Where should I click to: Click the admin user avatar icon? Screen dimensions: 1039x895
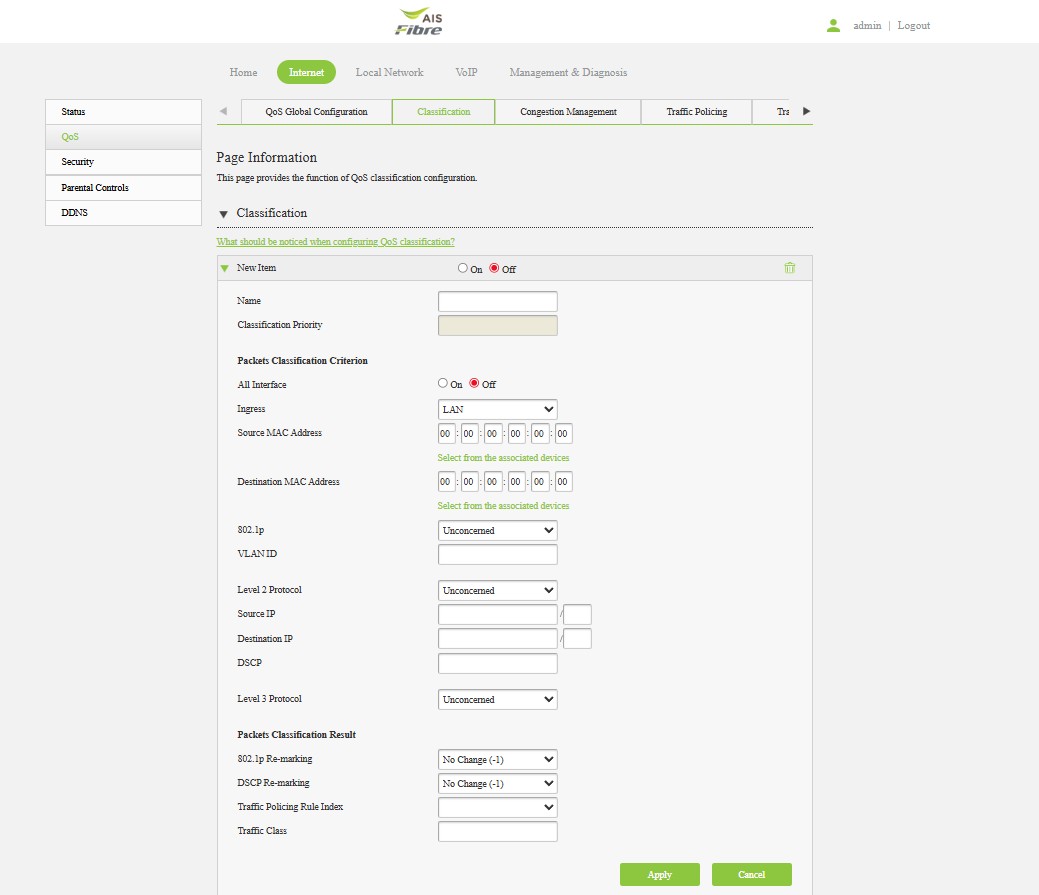pyautogui.click(x=834, y=25)
